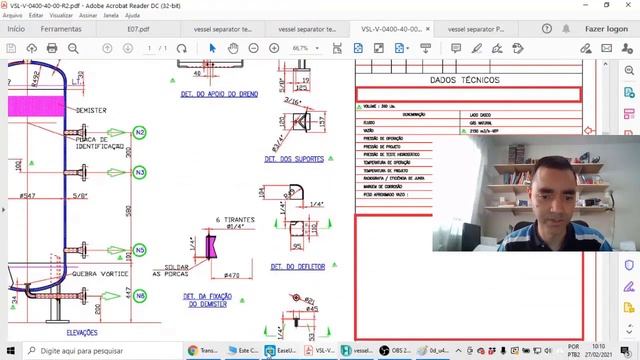The width and height of the screenshot is (640, 360).
Task: Open the Find text magnifier tool
Action: click(73, 48)
